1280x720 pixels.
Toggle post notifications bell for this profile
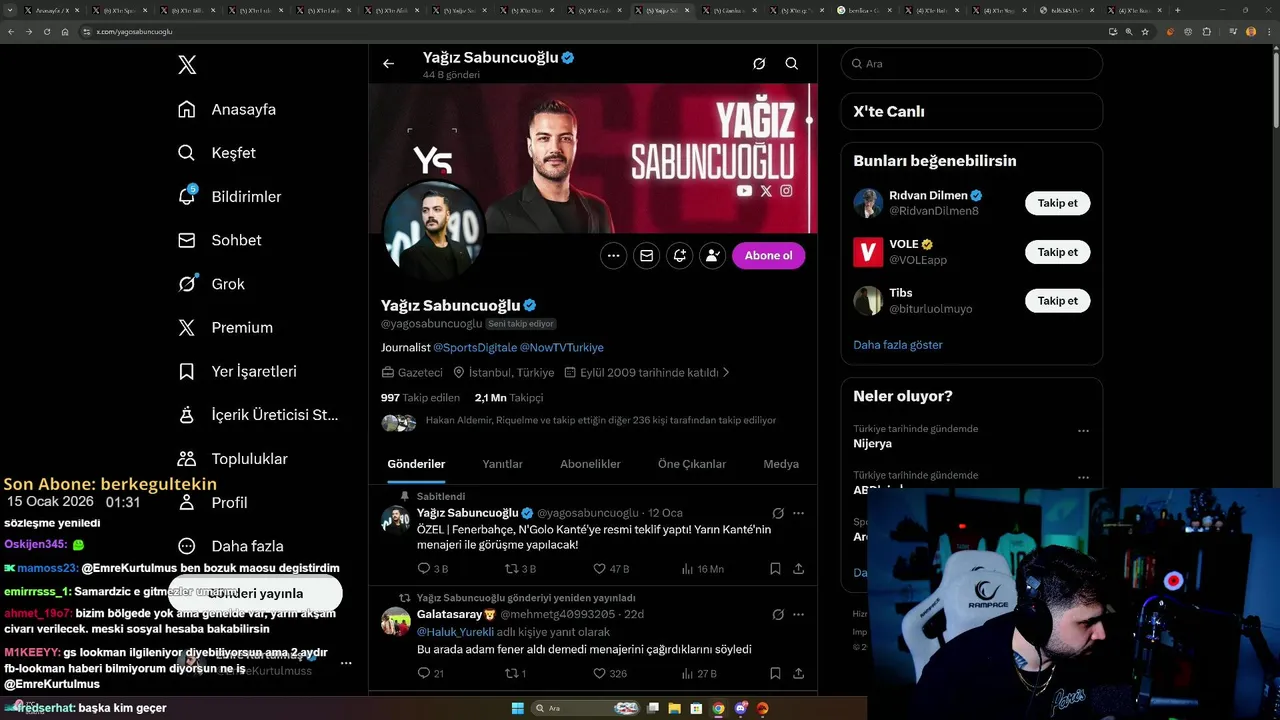click(x=680, y=256)
